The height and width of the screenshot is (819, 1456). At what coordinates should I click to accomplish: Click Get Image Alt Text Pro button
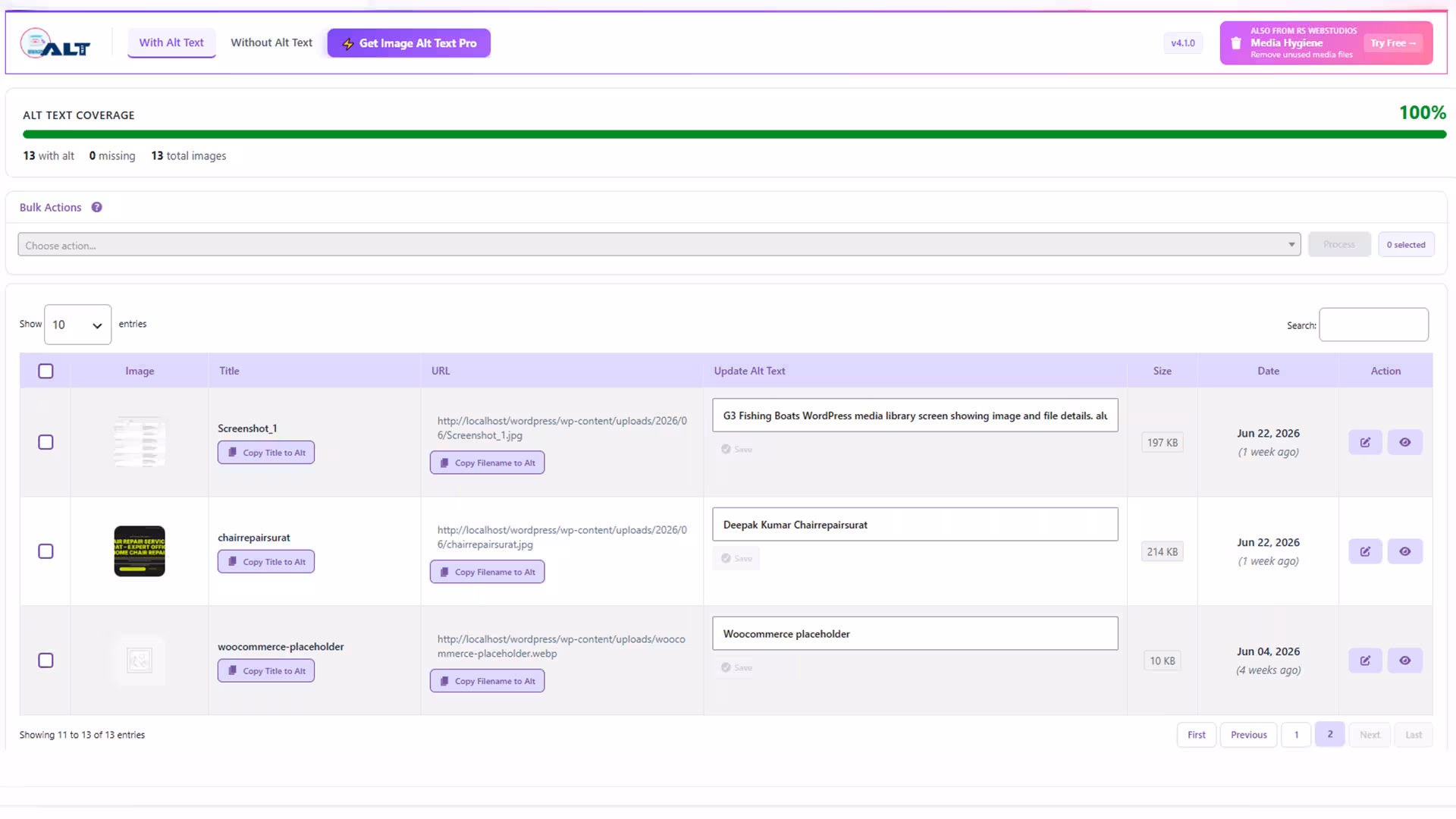click(409, 43)
